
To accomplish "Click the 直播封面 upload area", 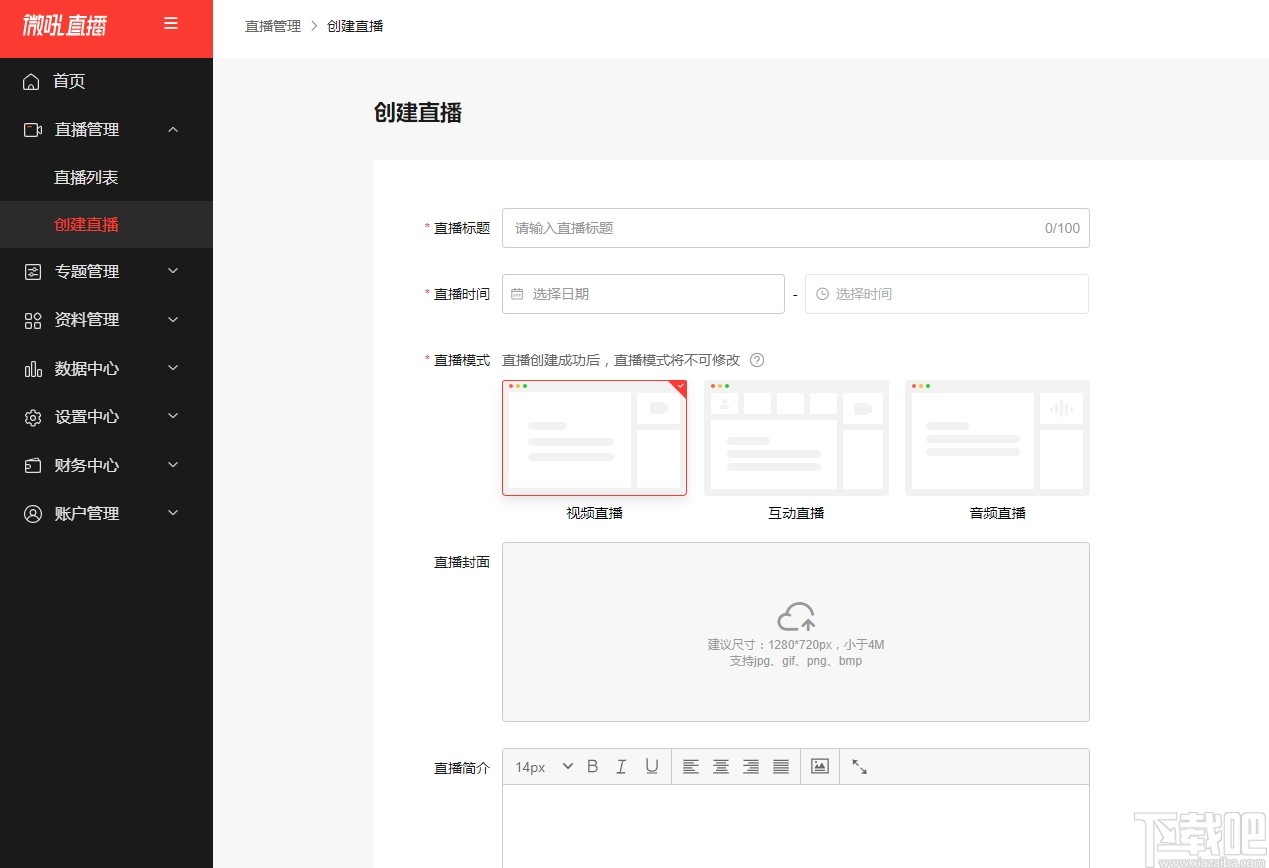I will (x=796, y=632).
